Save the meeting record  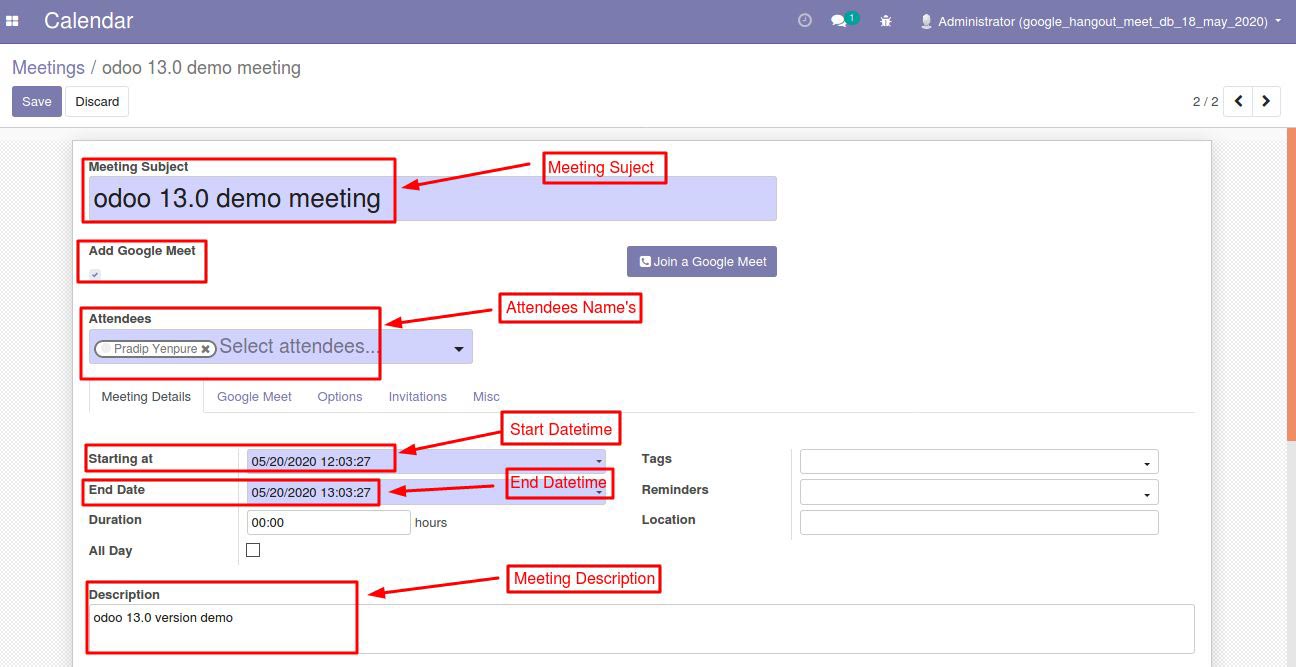click(x=37, y=101)
